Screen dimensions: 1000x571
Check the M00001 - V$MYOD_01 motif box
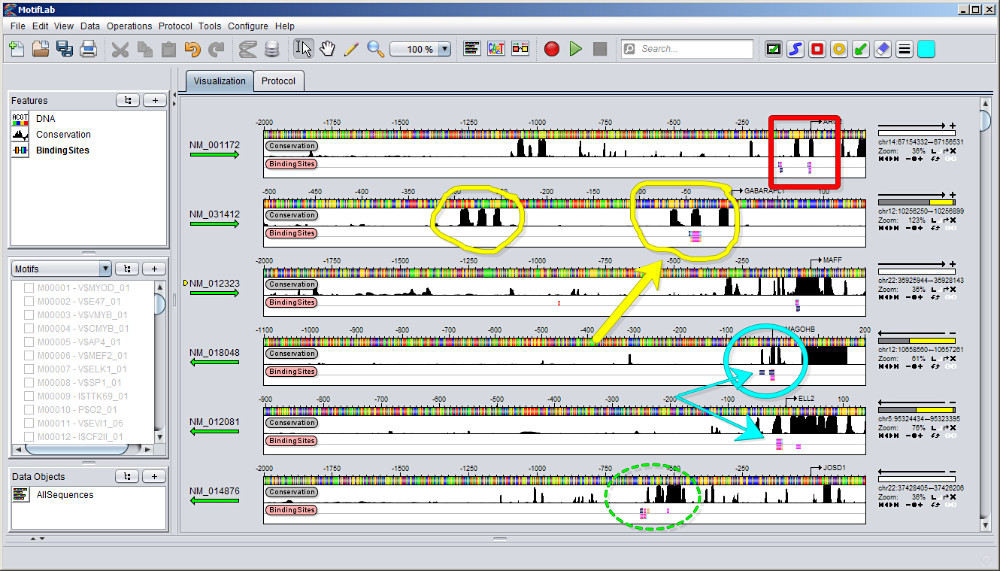pos(29,288)
